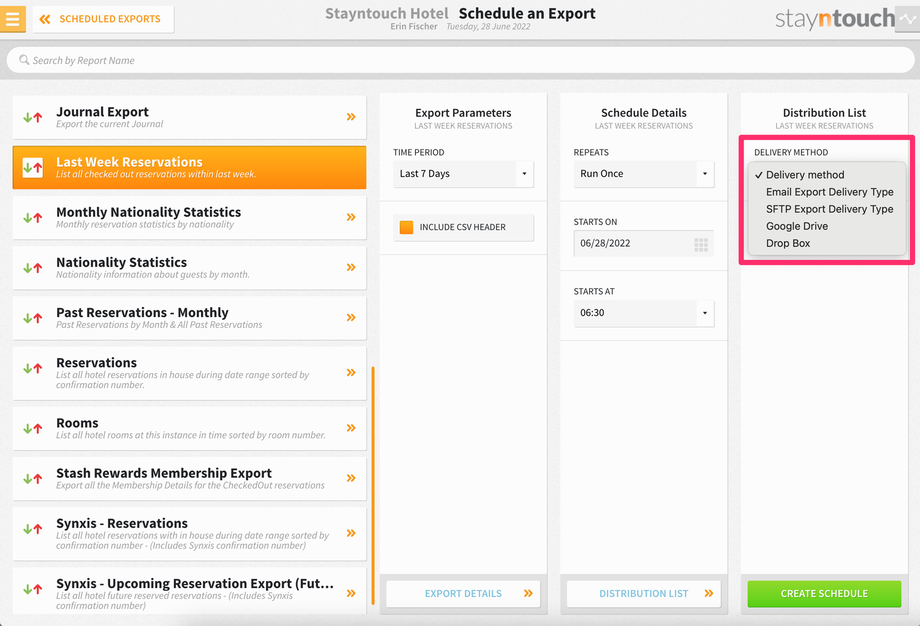
Task: Open the Repeats dropdown
Action: [x=644, y=174]
